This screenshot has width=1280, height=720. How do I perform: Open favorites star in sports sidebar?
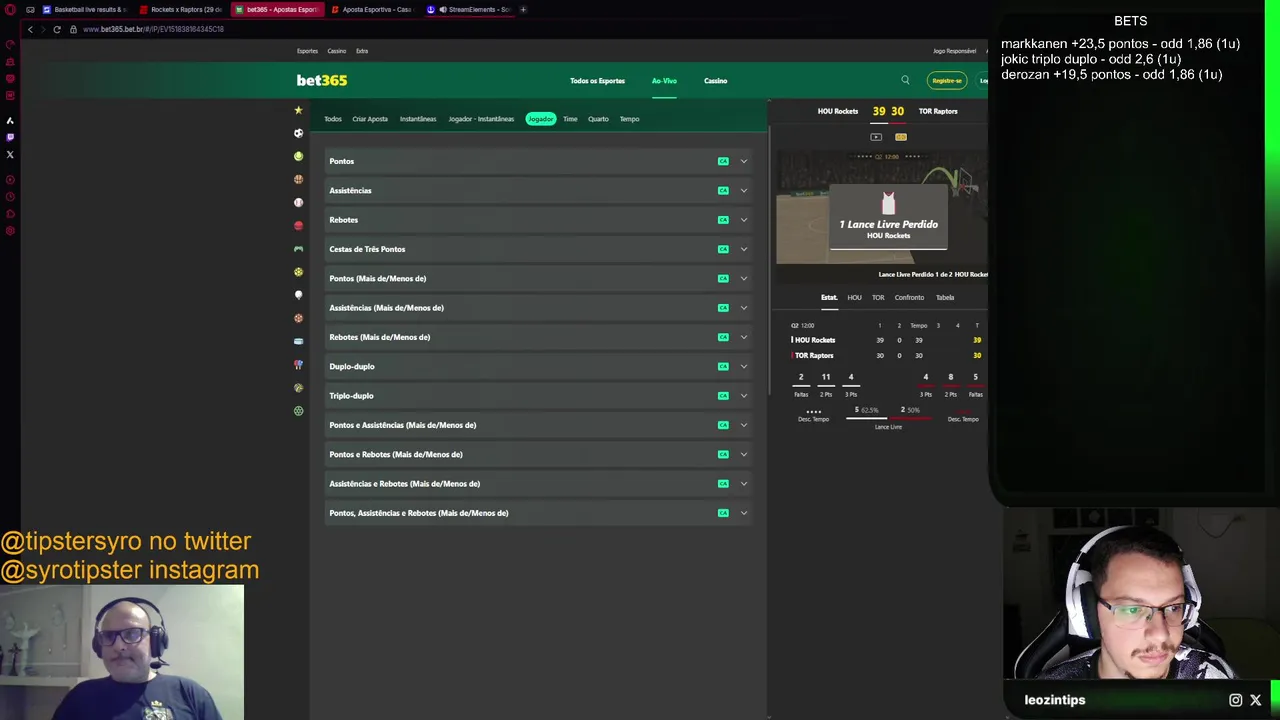tap(298, 110)
